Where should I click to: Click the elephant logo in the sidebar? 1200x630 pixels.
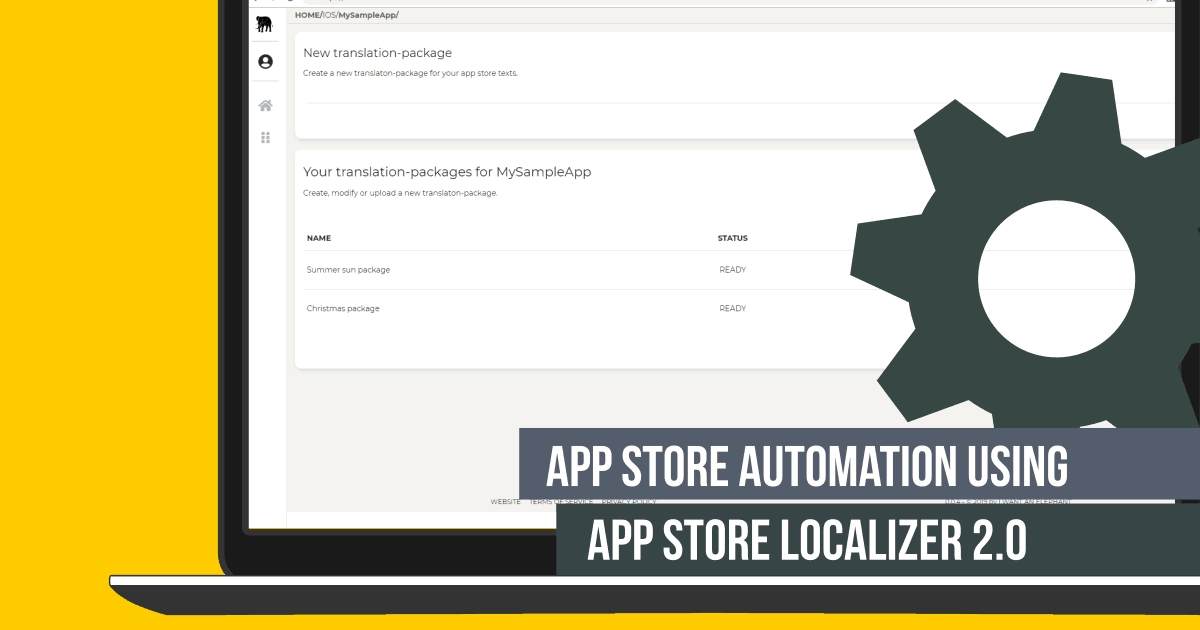265,25
